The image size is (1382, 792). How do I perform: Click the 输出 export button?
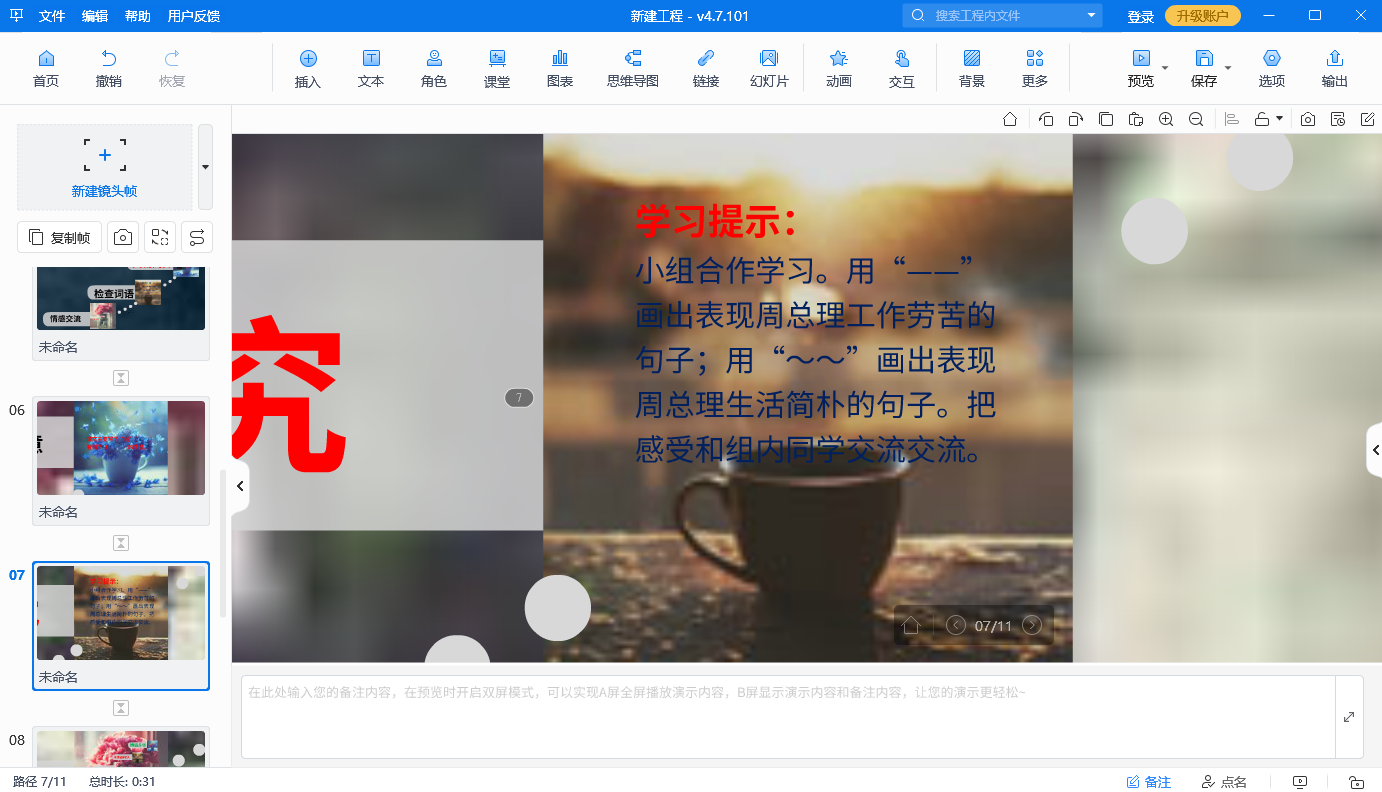[1335, 68]
